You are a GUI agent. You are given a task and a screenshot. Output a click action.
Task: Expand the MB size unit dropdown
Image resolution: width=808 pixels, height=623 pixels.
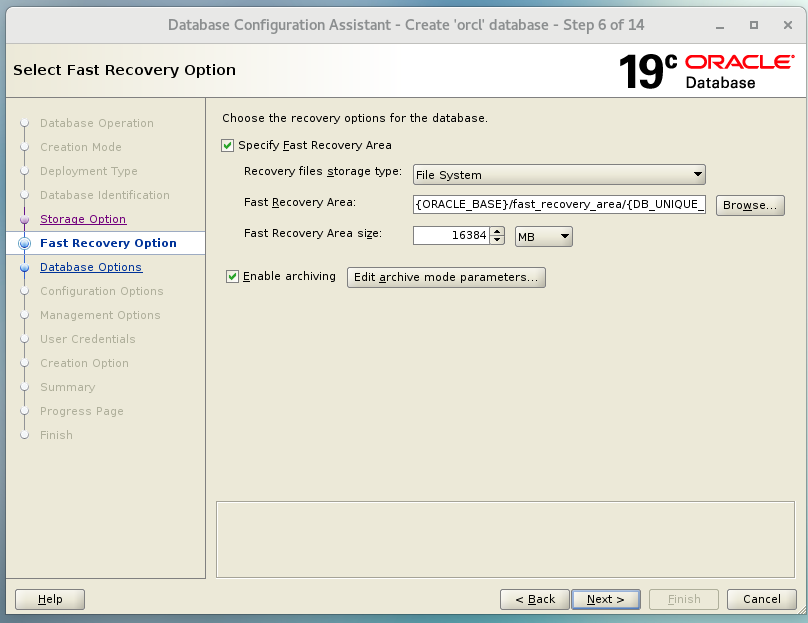(x=543, y=237)
